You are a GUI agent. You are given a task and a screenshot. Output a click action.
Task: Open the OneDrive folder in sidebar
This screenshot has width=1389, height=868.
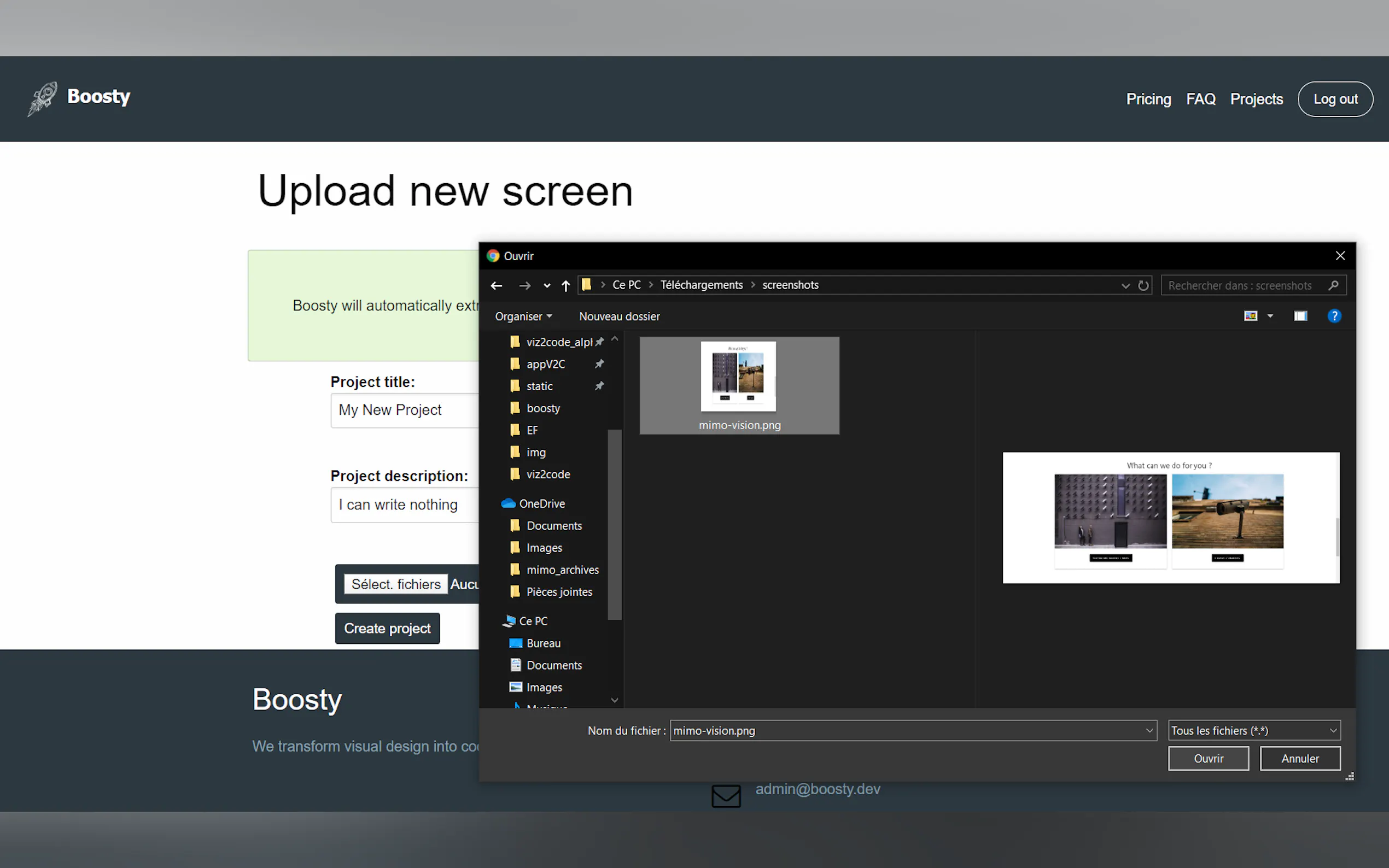tap(541, 503)
